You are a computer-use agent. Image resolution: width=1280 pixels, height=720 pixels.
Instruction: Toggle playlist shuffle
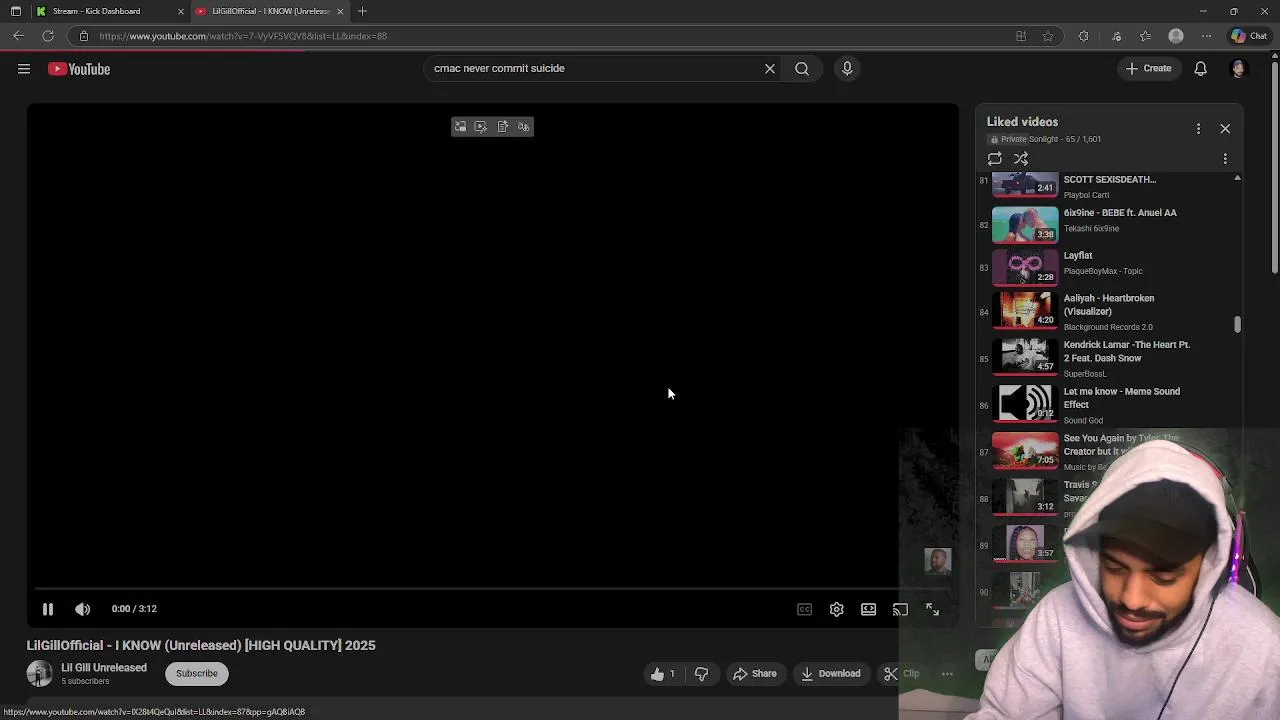click(1021, 159)
